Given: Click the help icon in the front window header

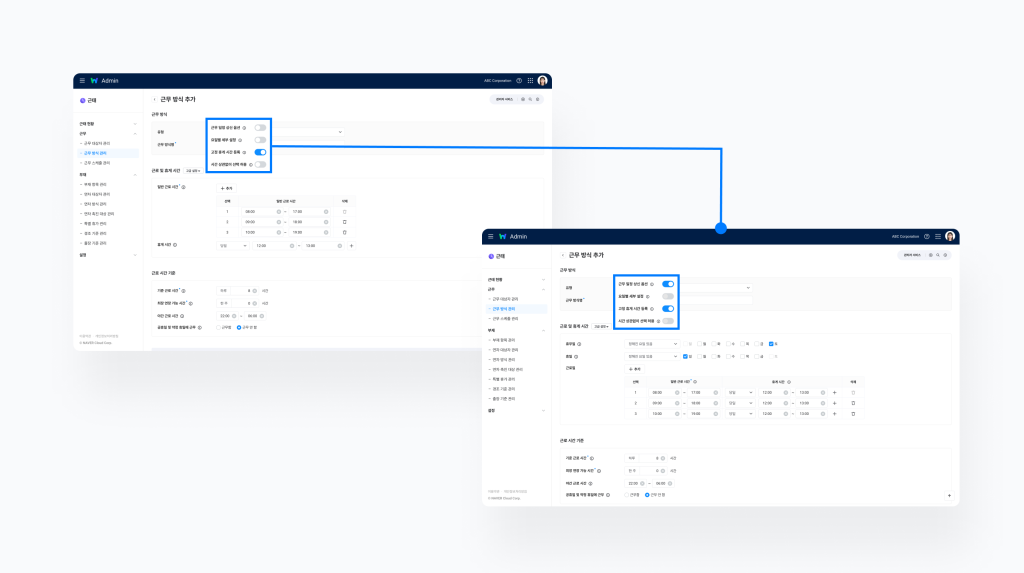Looking at the screenshot, I should pos(927,237).
